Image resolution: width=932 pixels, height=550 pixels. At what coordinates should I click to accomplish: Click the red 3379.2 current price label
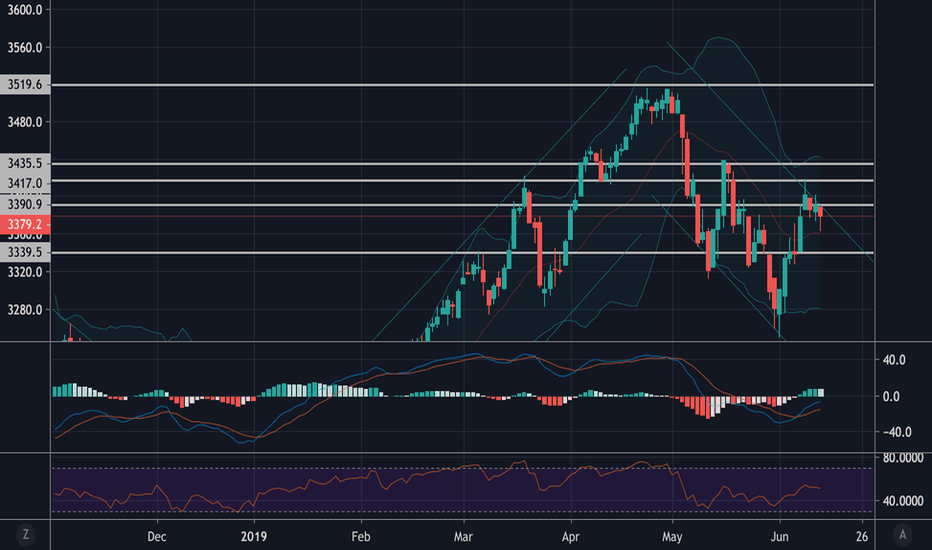[25, 224]
